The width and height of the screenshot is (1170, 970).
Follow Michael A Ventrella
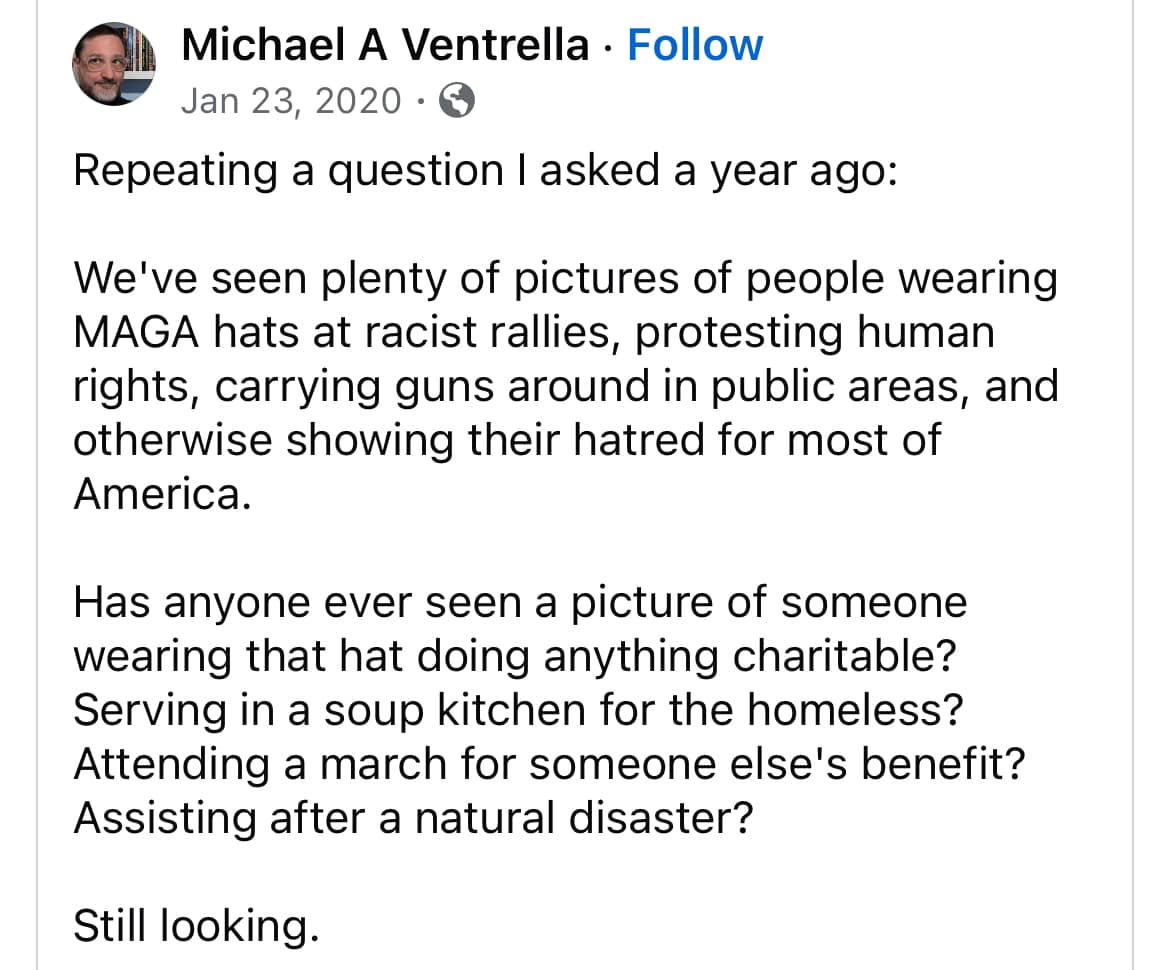click(695, 45)
